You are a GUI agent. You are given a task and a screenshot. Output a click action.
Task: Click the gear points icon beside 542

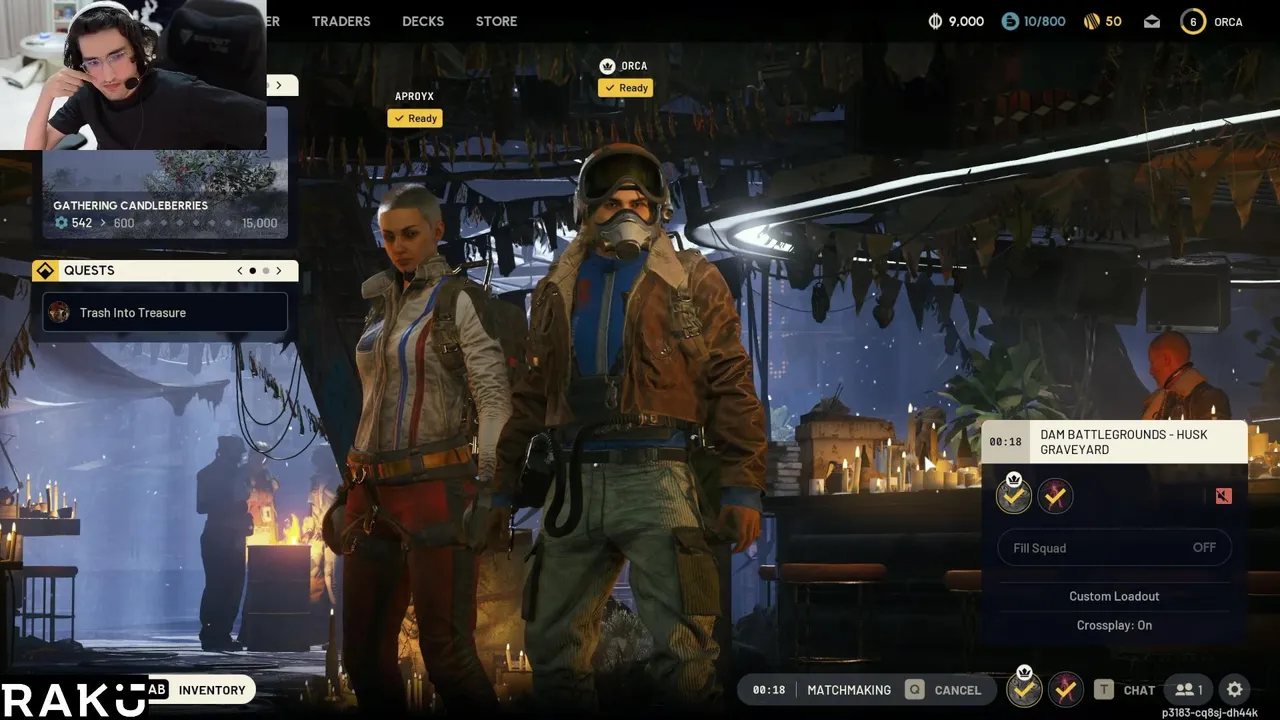click(x=61, y=223)
